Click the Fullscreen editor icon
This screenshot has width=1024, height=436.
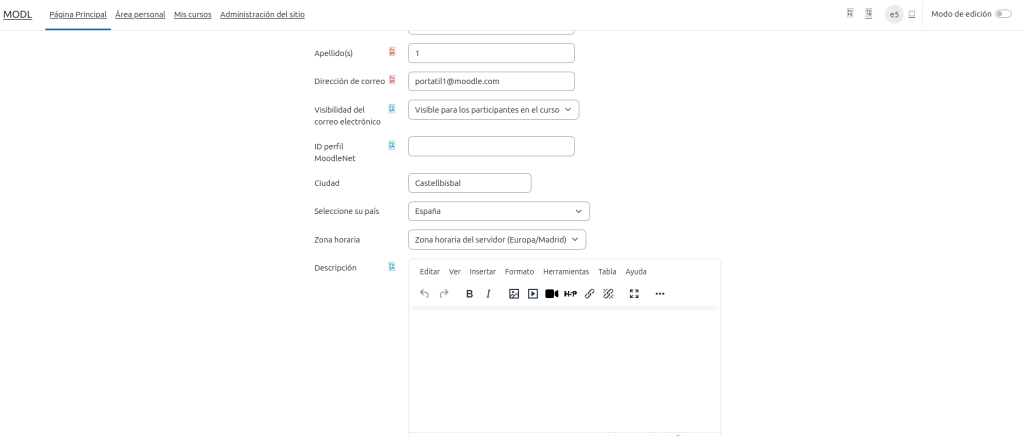634,294
